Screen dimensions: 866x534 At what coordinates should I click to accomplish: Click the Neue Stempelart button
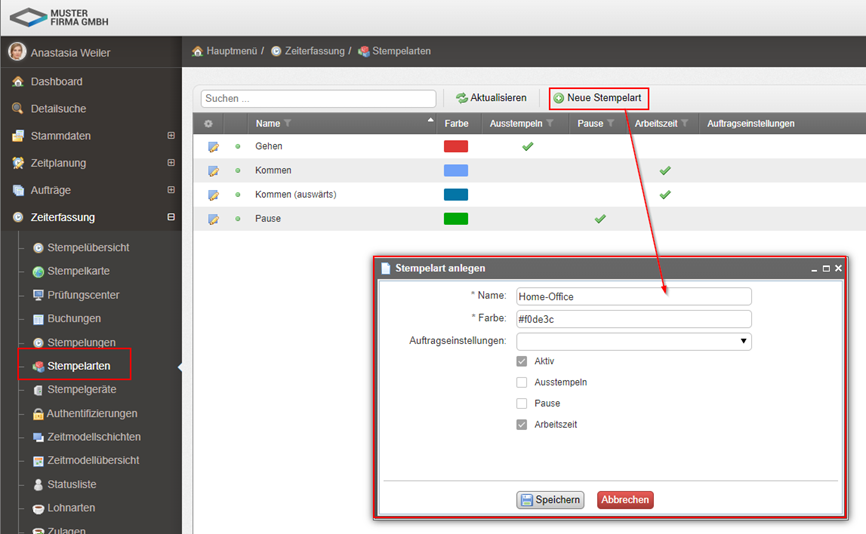pos(598,98)
